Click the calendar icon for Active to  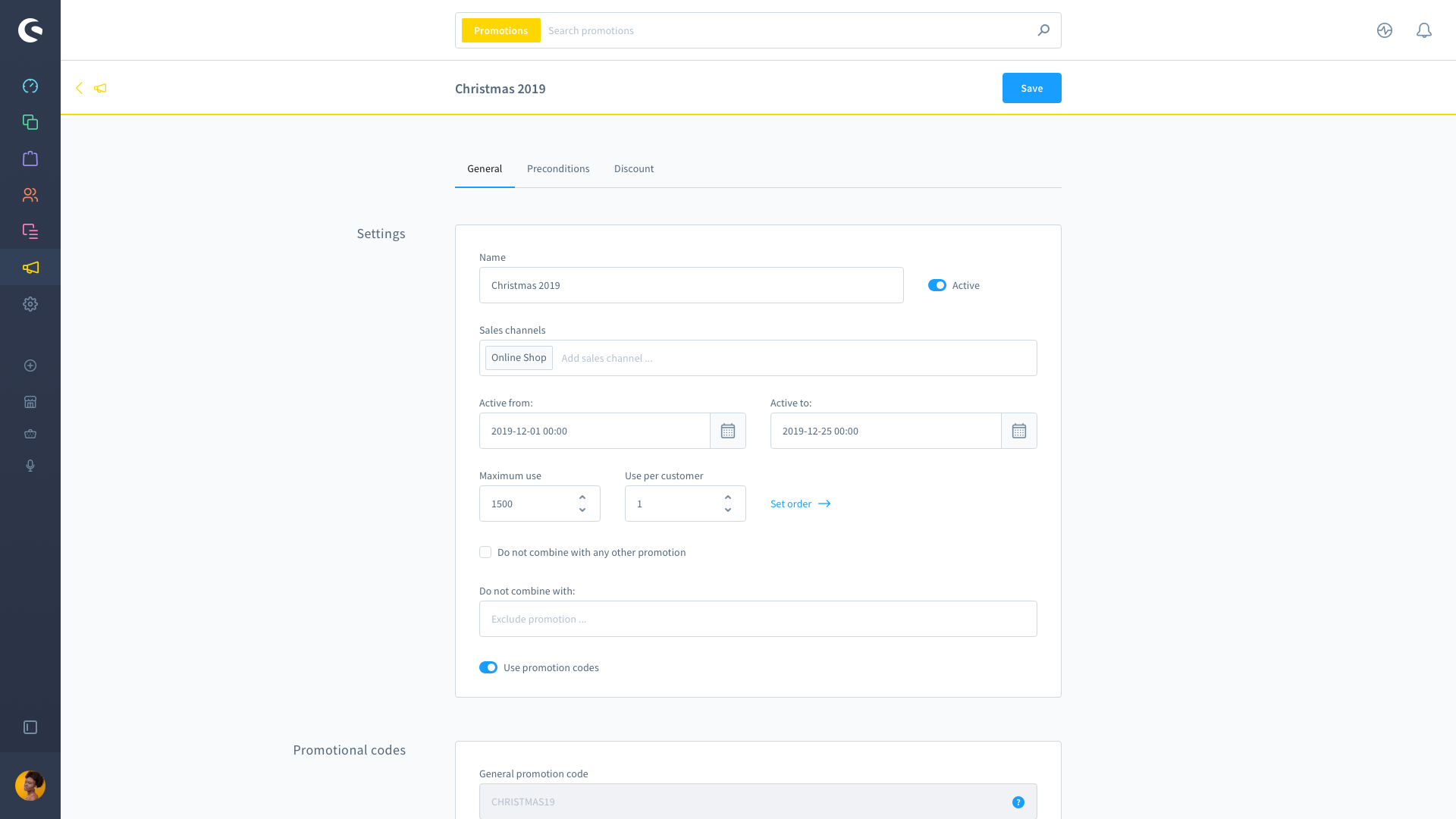point(1019,431)
